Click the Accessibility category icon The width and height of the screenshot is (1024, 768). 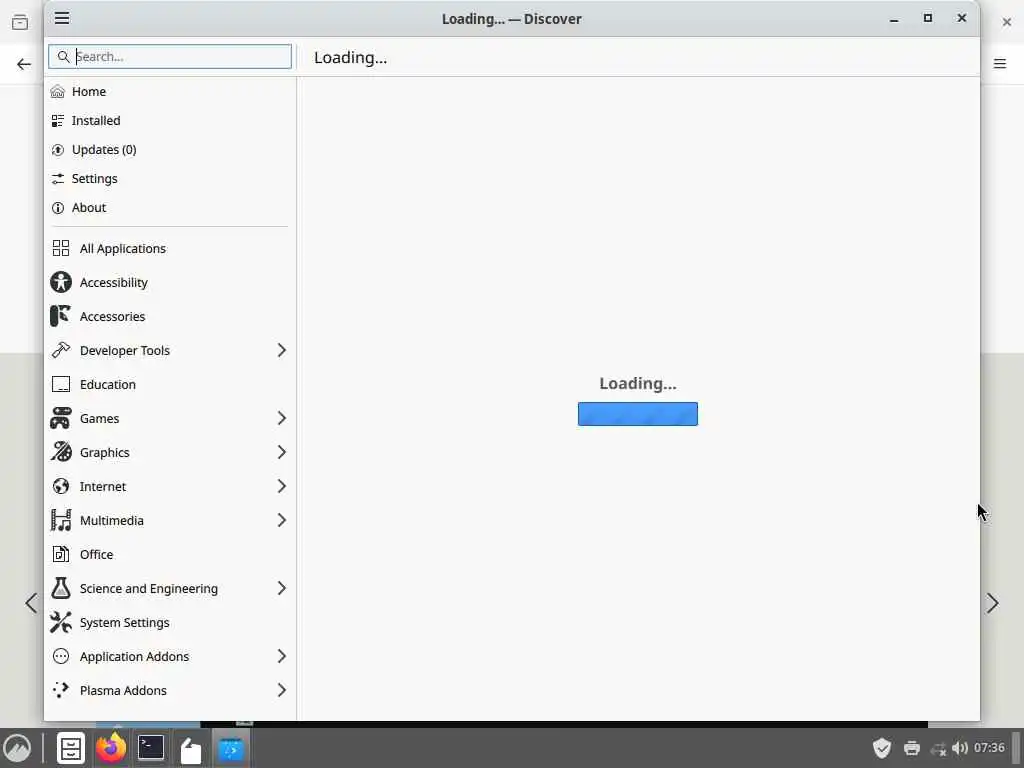pyautogui.click(x=61, y=282)
